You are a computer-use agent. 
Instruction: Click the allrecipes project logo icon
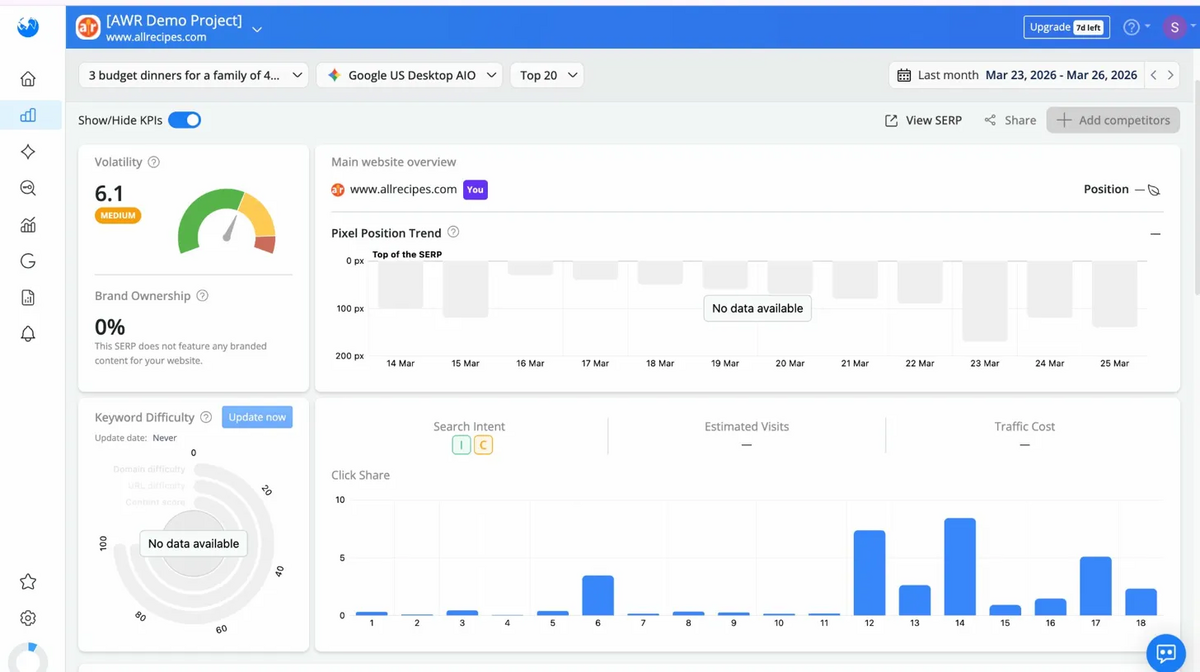[88, 27]
